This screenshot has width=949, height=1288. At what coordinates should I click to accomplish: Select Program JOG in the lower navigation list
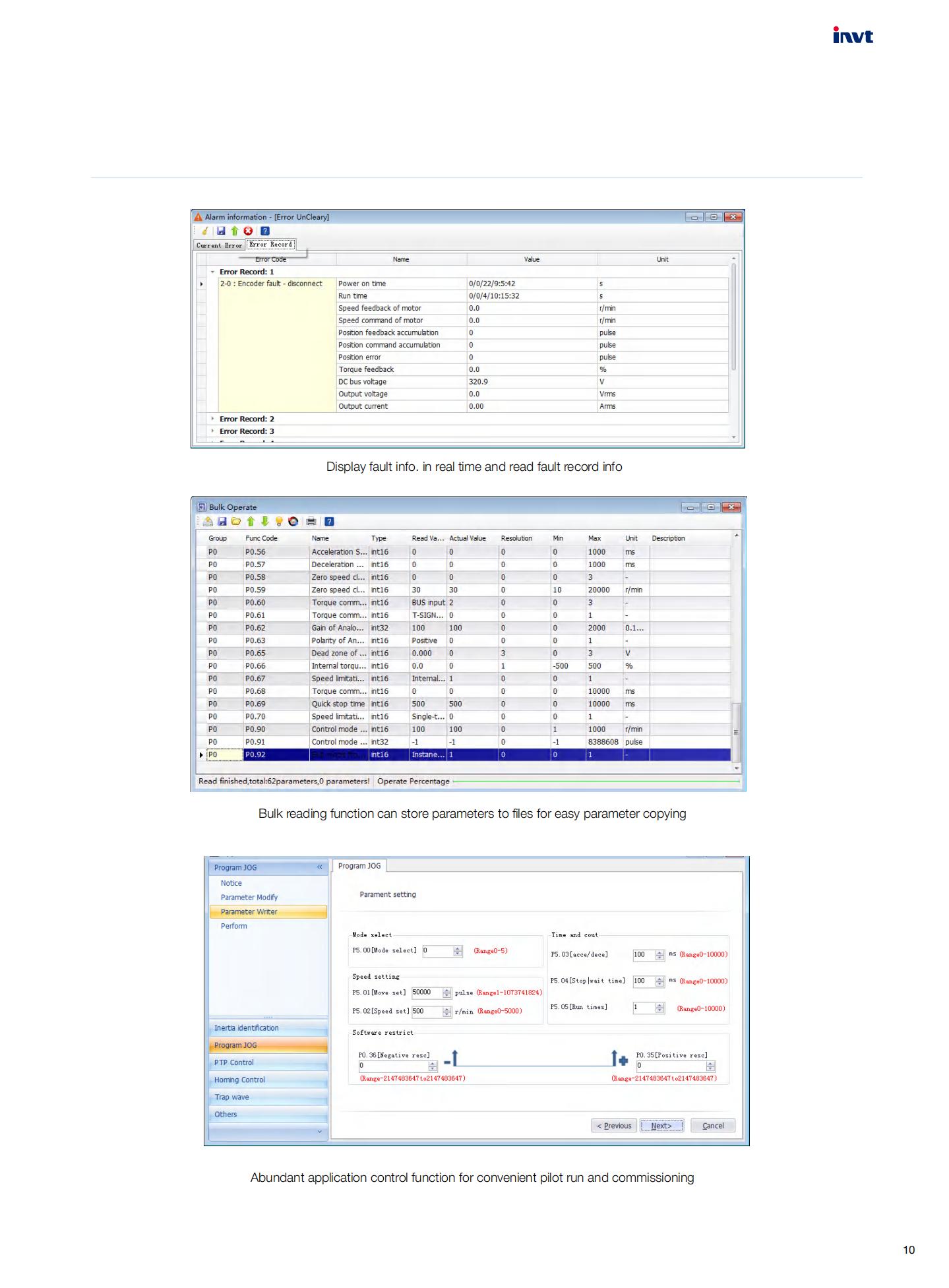(268, 1045)
